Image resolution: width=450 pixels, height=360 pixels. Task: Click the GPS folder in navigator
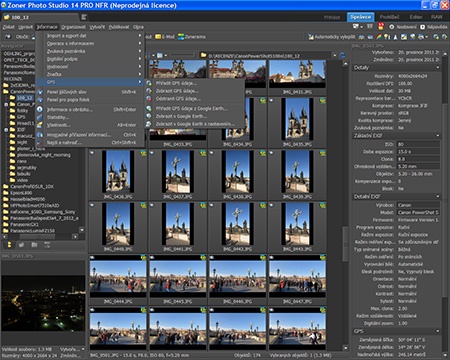21,117
